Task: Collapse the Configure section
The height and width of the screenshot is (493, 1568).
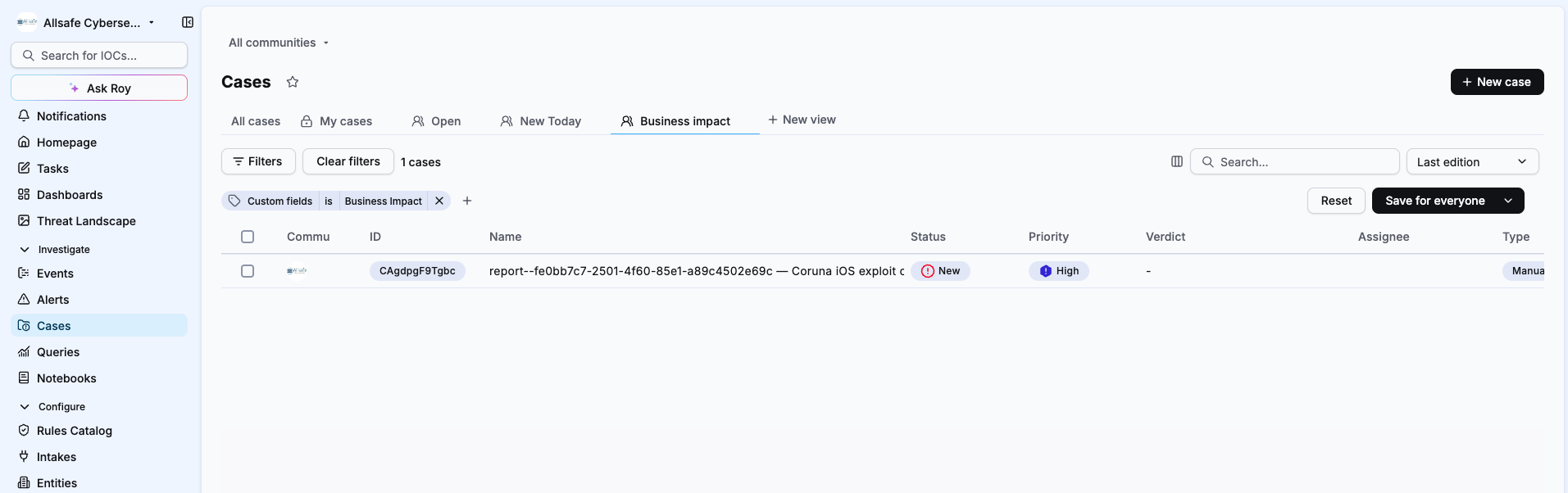Action: pyautogui.click(x=25, y=406)
